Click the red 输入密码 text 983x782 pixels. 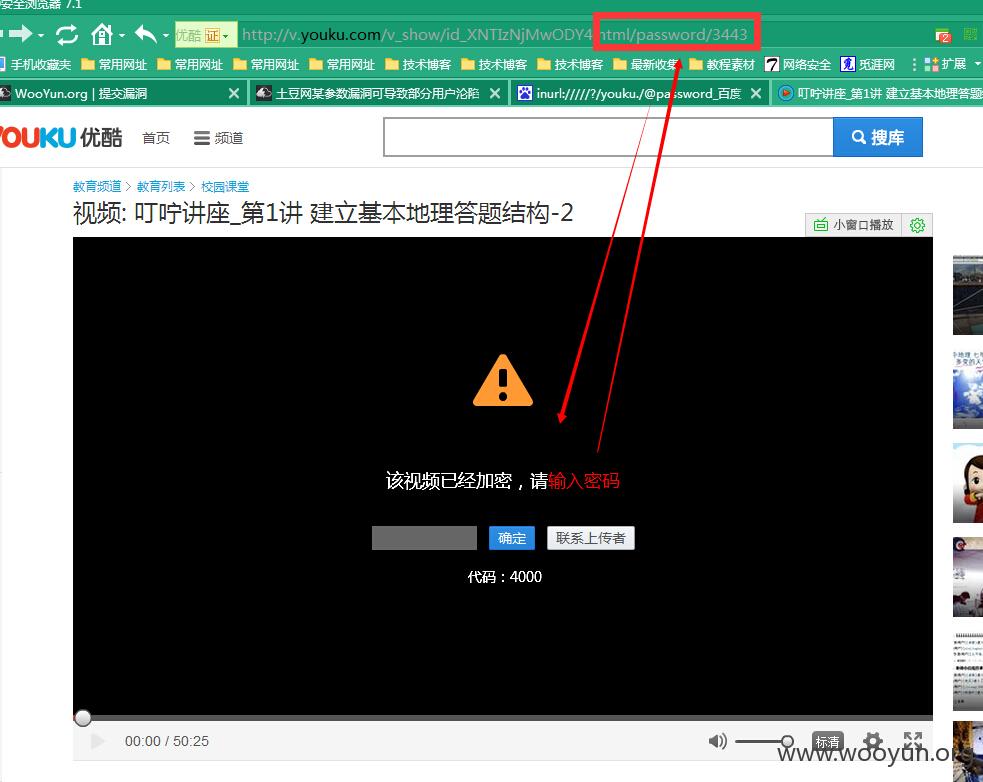(x=584, y=481)
